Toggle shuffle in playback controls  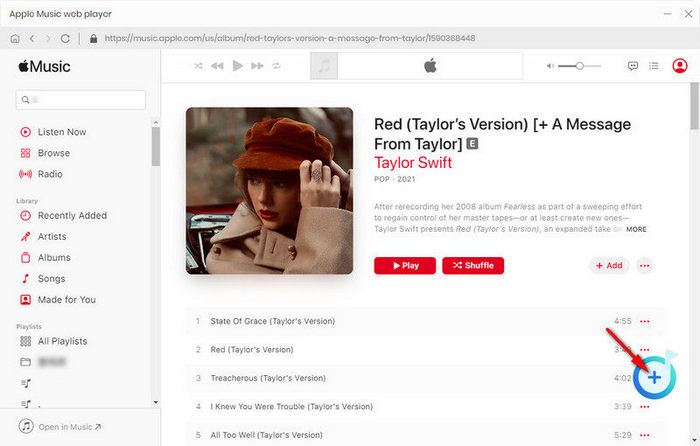coord(198,66)
